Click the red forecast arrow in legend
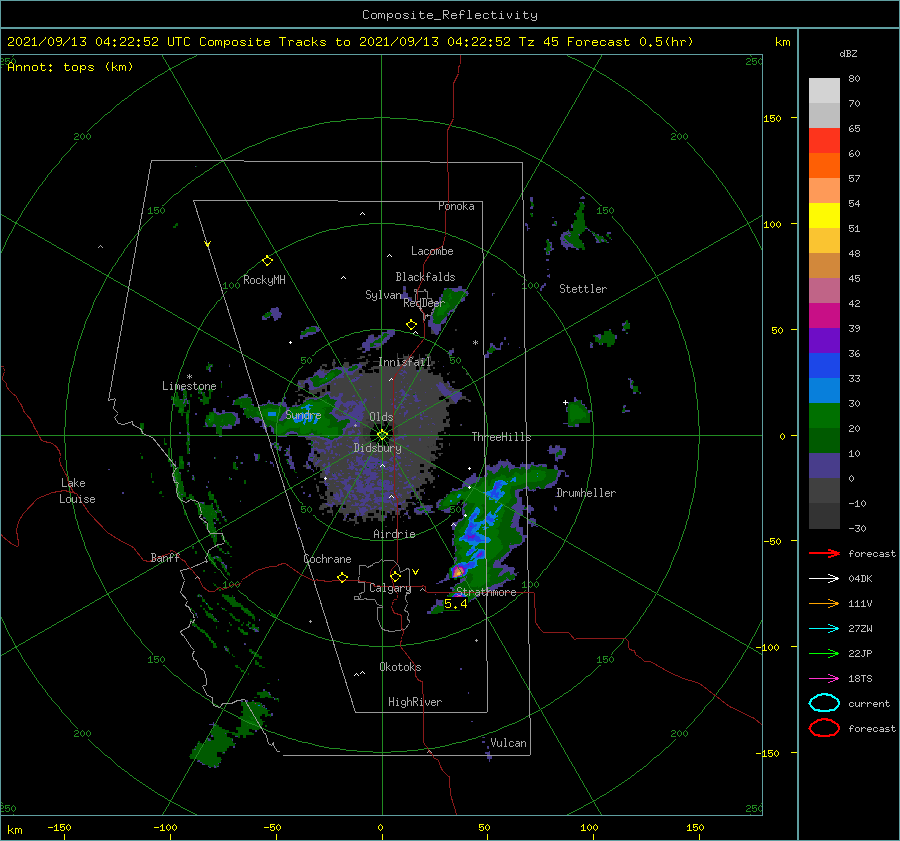This screenshot has width=900, height=841. tap(824, 553)
